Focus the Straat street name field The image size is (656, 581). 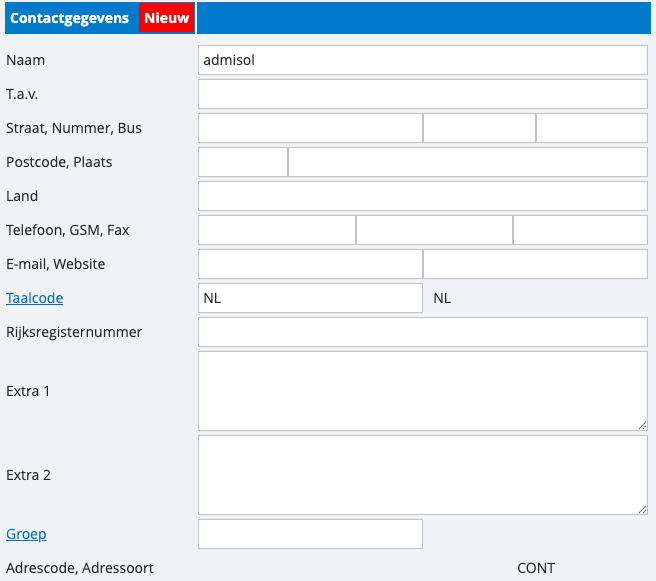[x=310, y=128]
